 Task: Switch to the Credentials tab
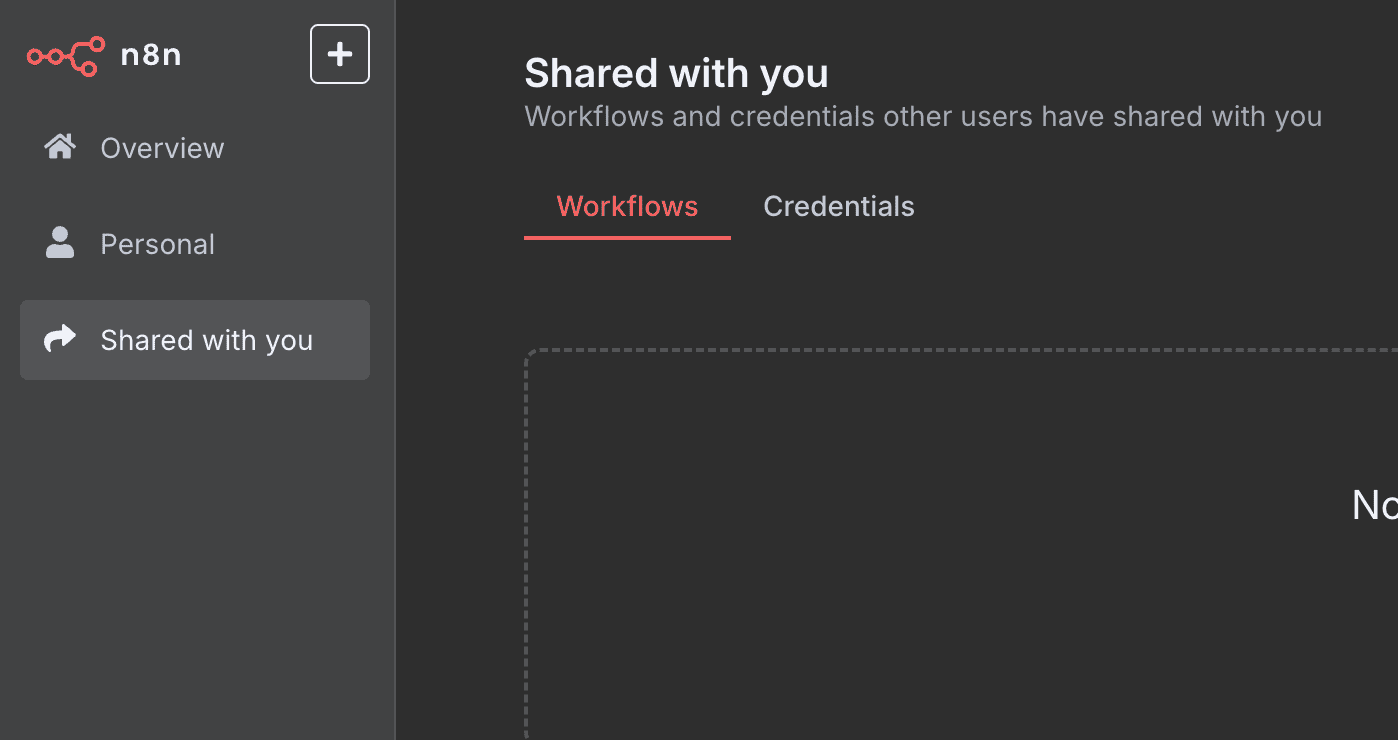[x=839, y=206]
